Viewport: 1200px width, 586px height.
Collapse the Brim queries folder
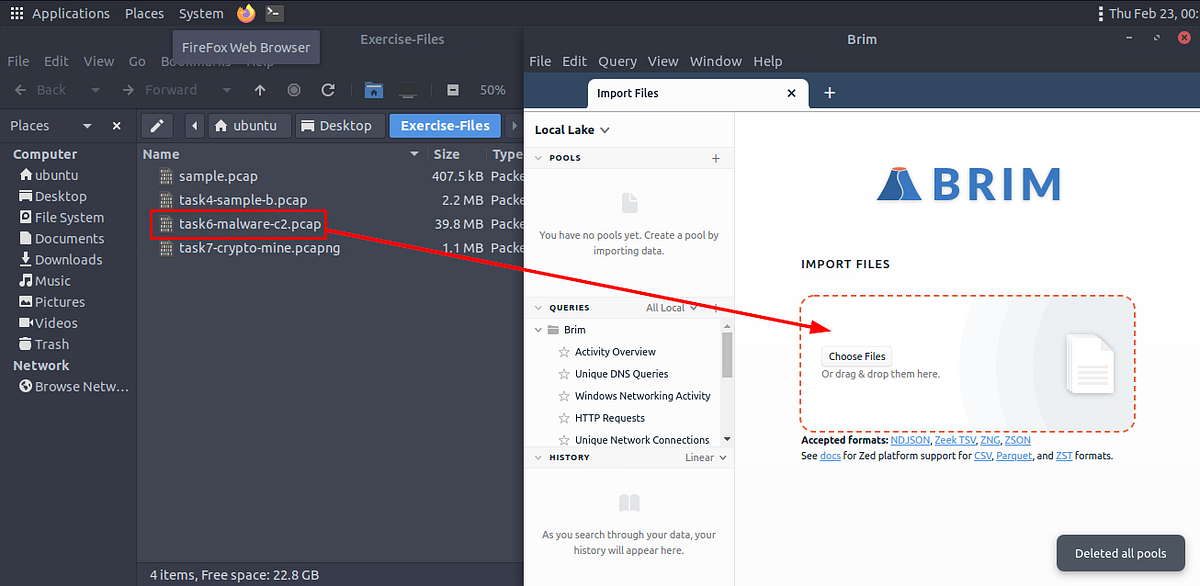[536, 329]
